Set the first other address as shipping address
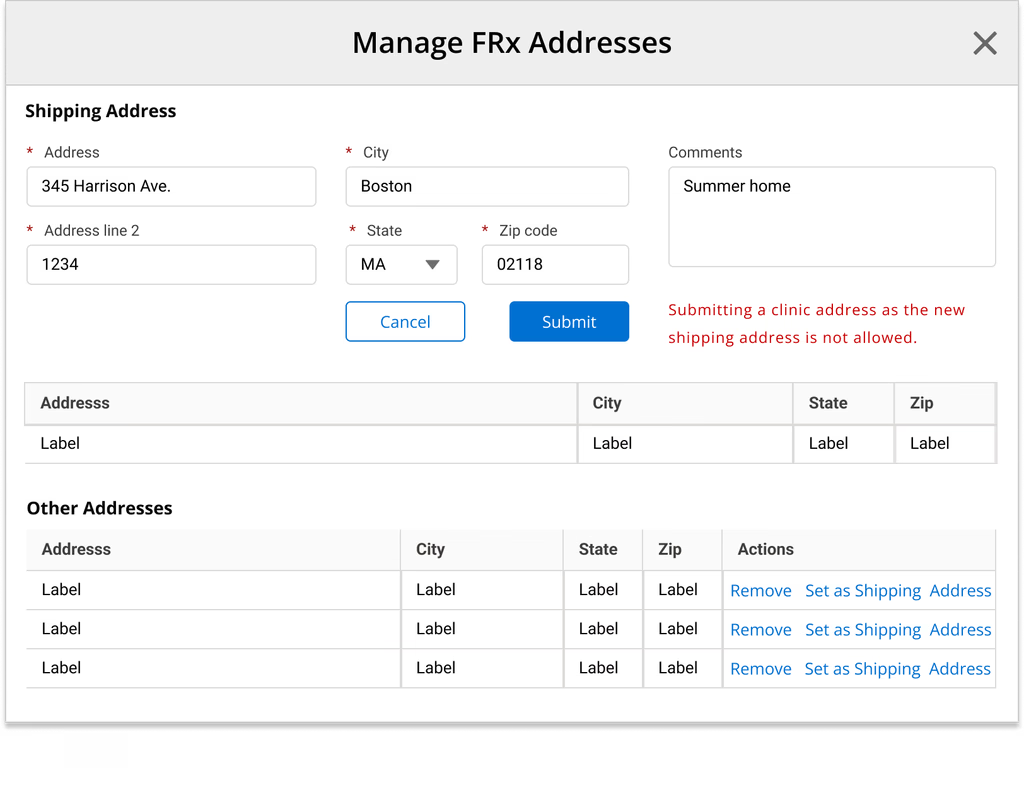This screenshot has width=1024, height=793. (x=901, y=590)
